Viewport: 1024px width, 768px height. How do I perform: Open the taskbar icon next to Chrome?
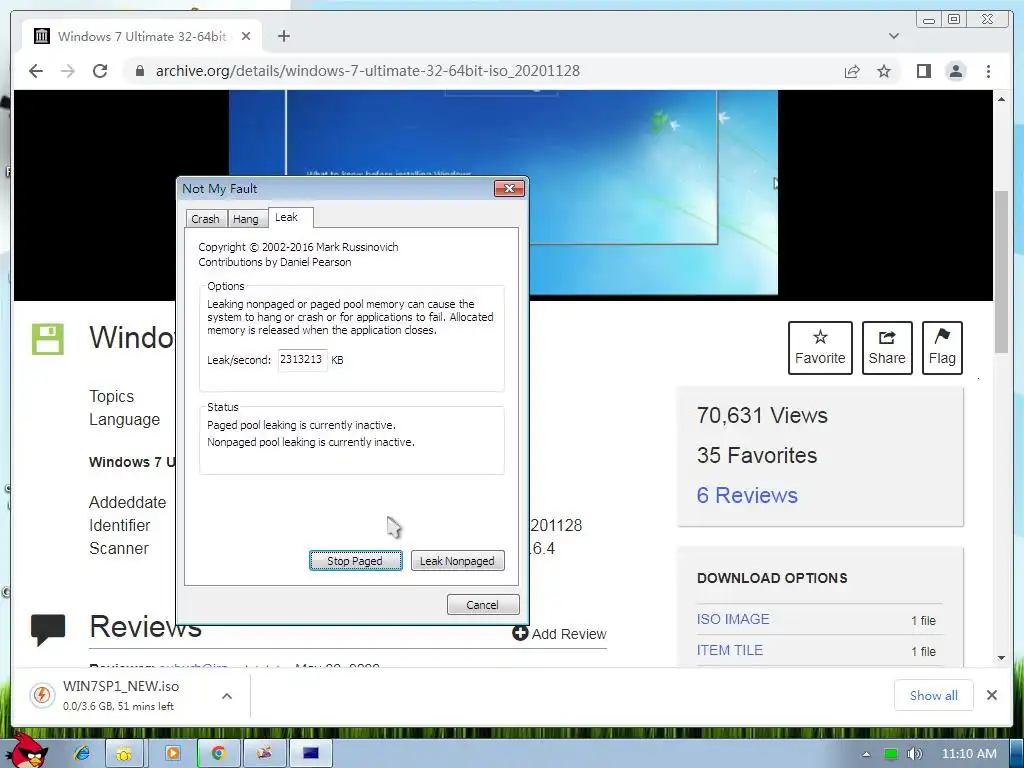point(264,753)
